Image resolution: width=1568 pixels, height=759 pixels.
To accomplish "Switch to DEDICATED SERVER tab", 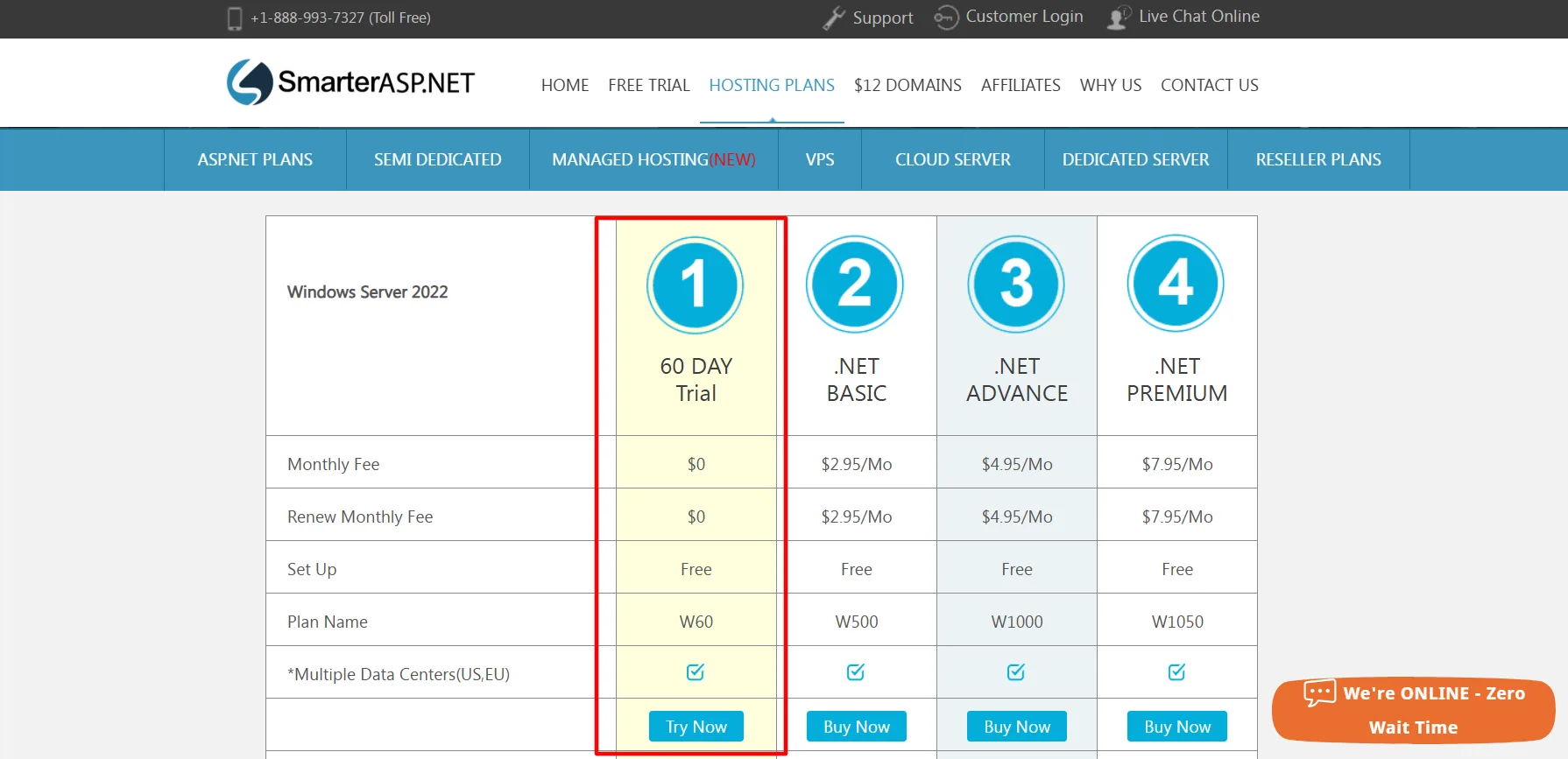I will (1136, 159).
